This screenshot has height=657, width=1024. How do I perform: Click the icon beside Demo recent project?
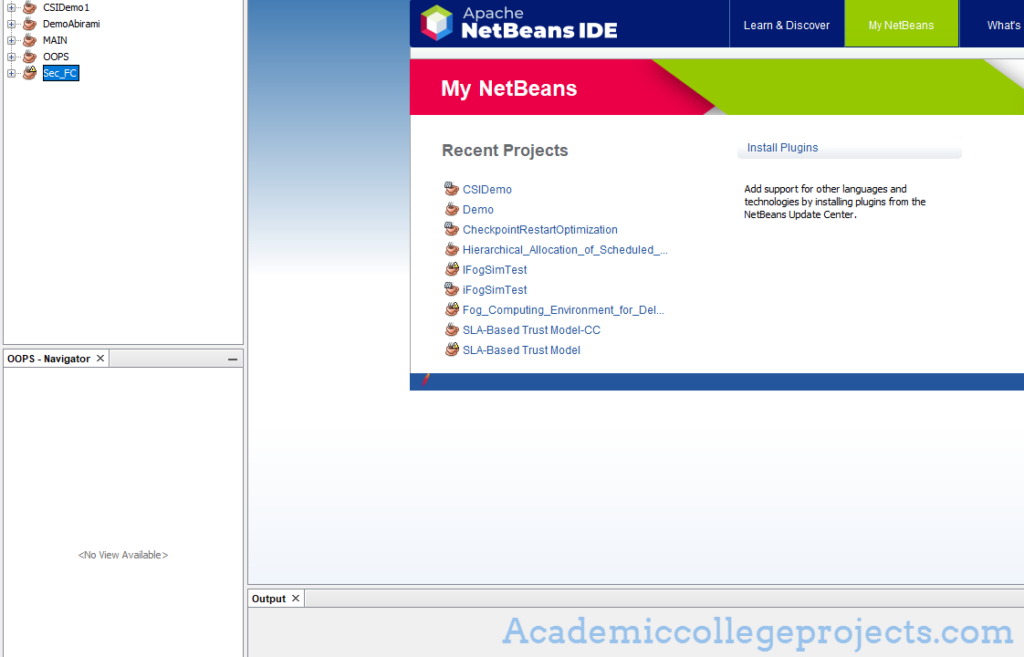pyautogui.click(x=451, y=209)
